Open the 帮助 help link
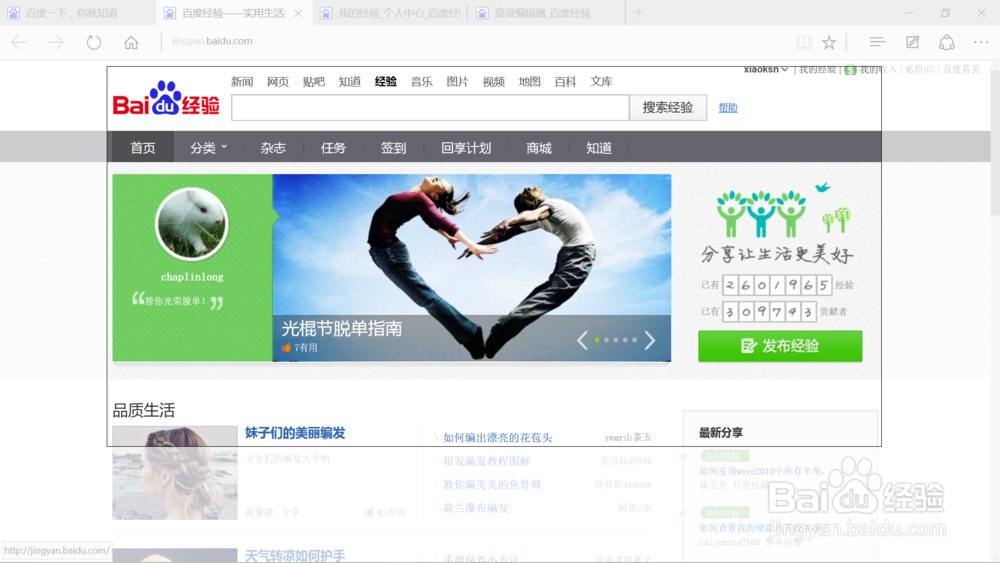The width and height of the screenshot is (1000, 563). tap(728, 107)
